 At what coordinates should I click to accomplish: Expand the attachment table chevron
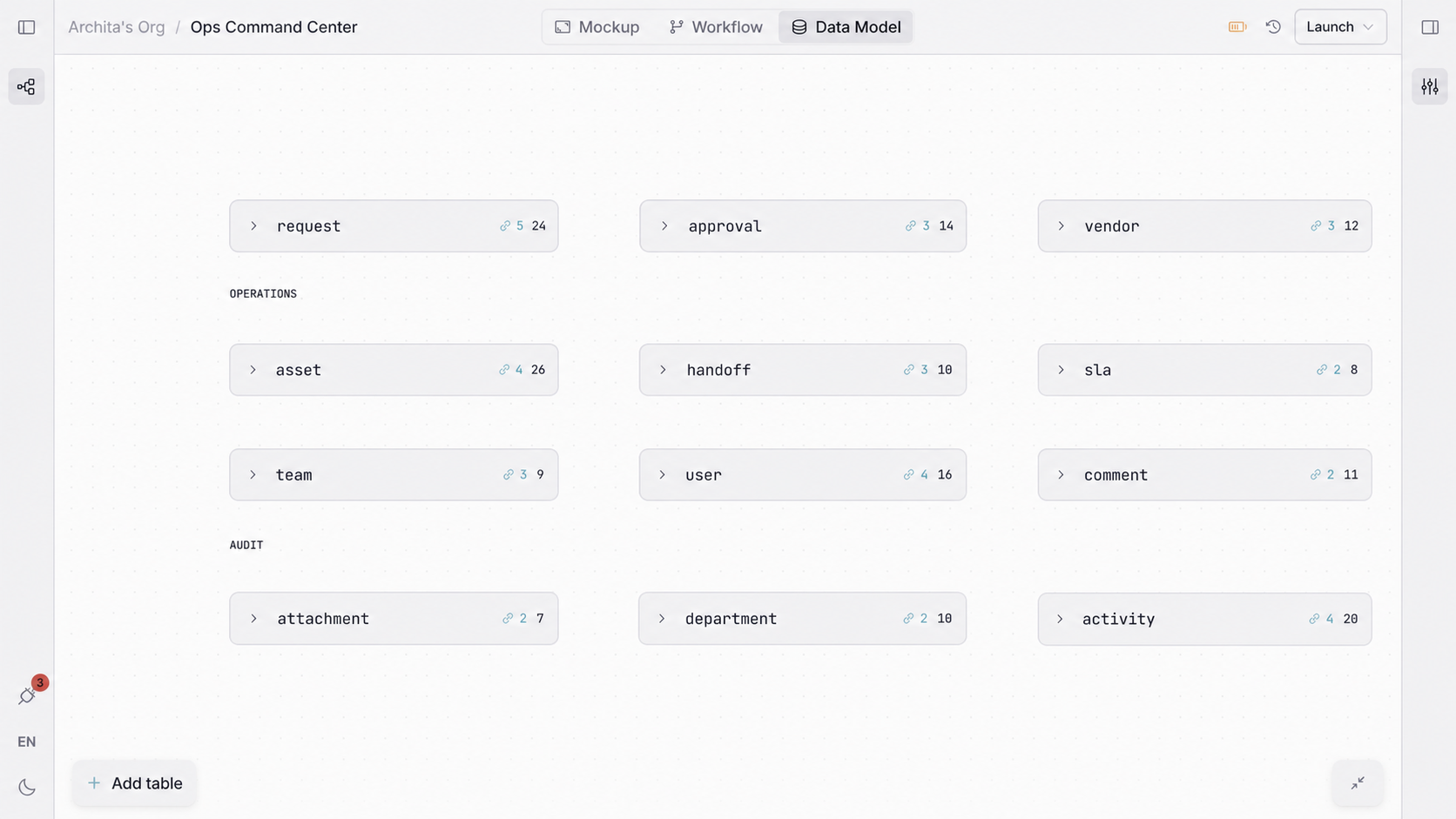(253, 619)
